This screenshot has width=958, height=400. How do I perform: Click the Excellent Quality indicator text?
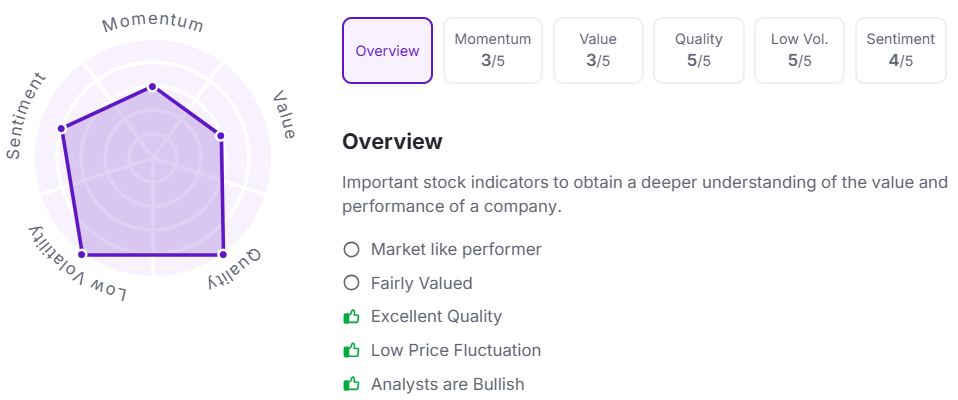(436, 316)
